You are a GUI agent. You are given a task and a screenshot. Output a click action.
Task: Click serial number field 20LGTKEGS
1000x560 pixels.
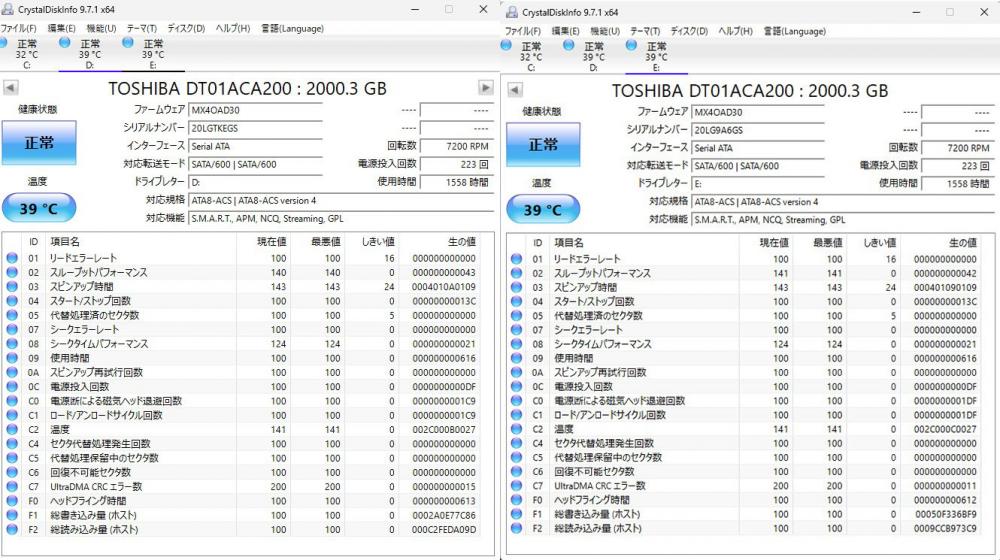(x=255, y=128)
